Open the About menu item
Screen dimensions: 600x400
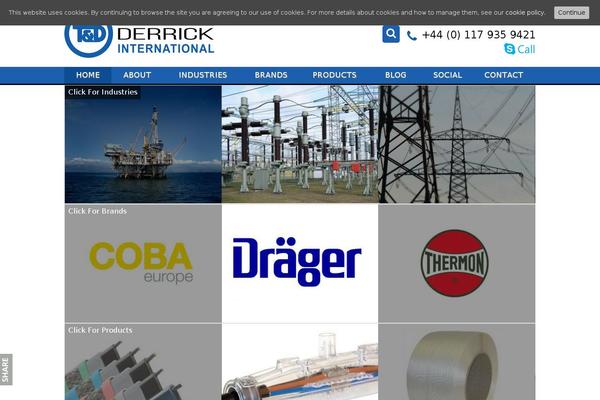click(137, 75)
